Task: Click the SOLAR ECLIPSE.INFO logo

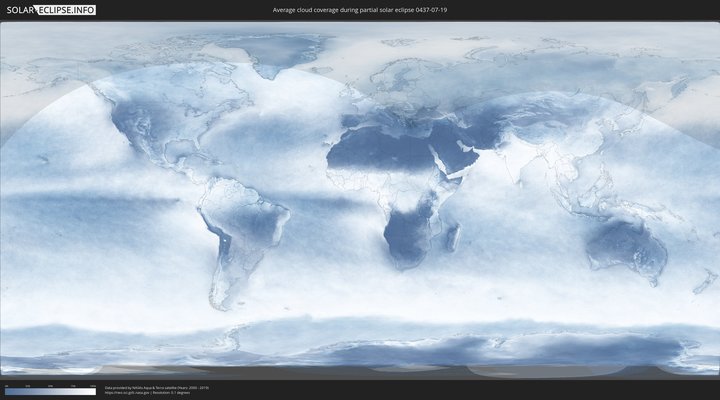Action: (x=50, y=10)
